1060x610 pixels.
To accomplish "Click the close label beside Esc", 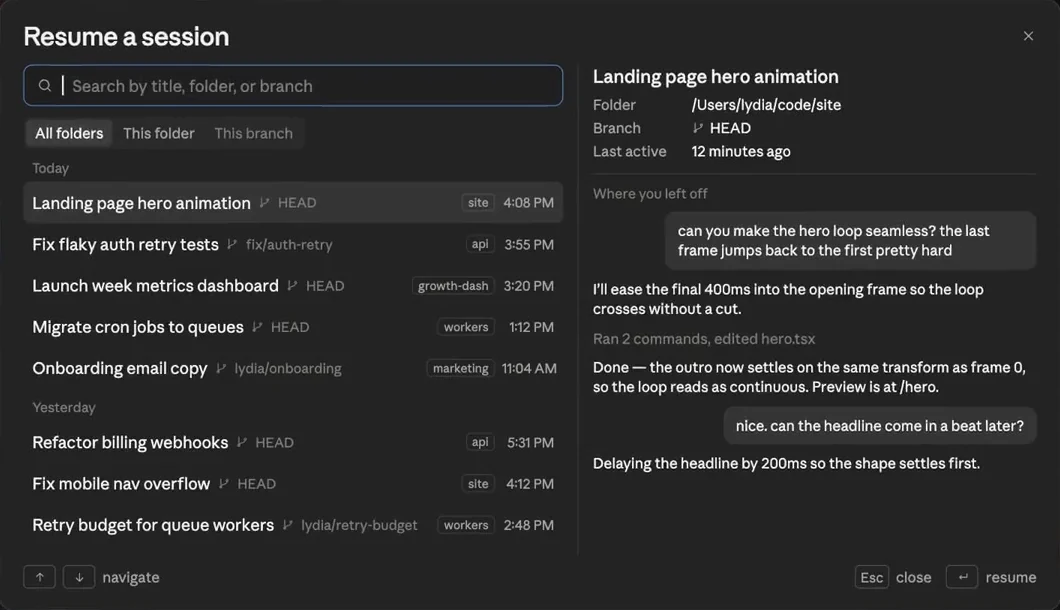I will pyautogui.click(x=913, y=578).
